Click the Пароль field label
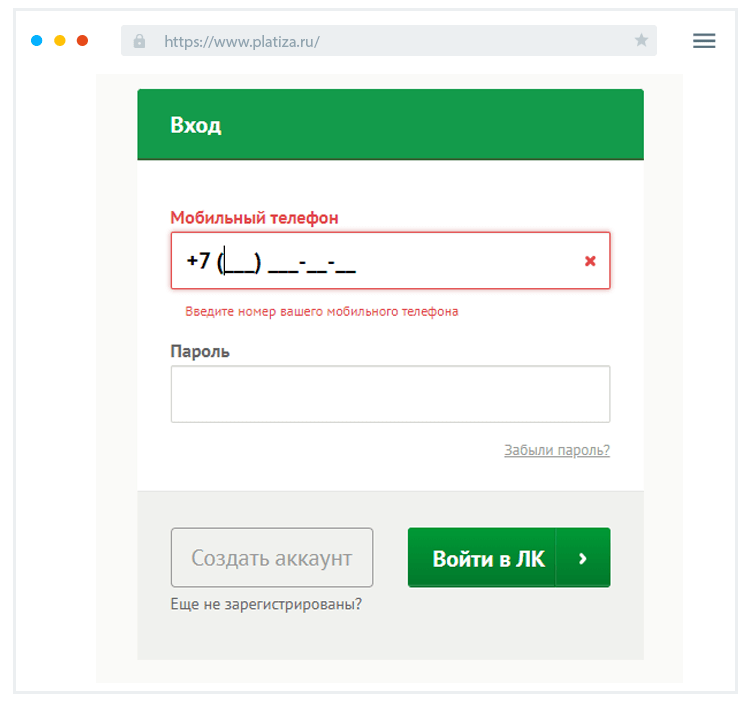The height and width of the screenshot is (709, 751). tap(200, 351)
